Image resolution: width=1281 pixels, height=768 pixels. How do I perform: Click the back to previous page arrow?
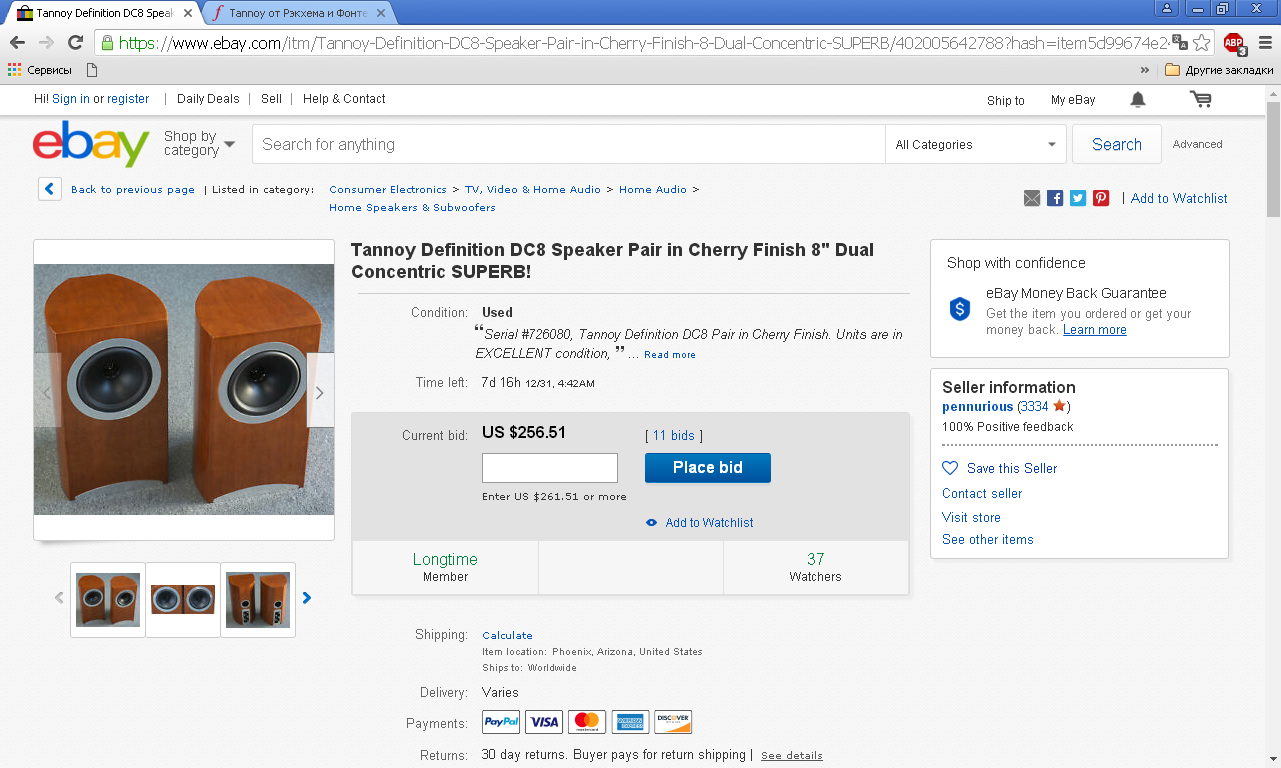[x=50, y=189]
